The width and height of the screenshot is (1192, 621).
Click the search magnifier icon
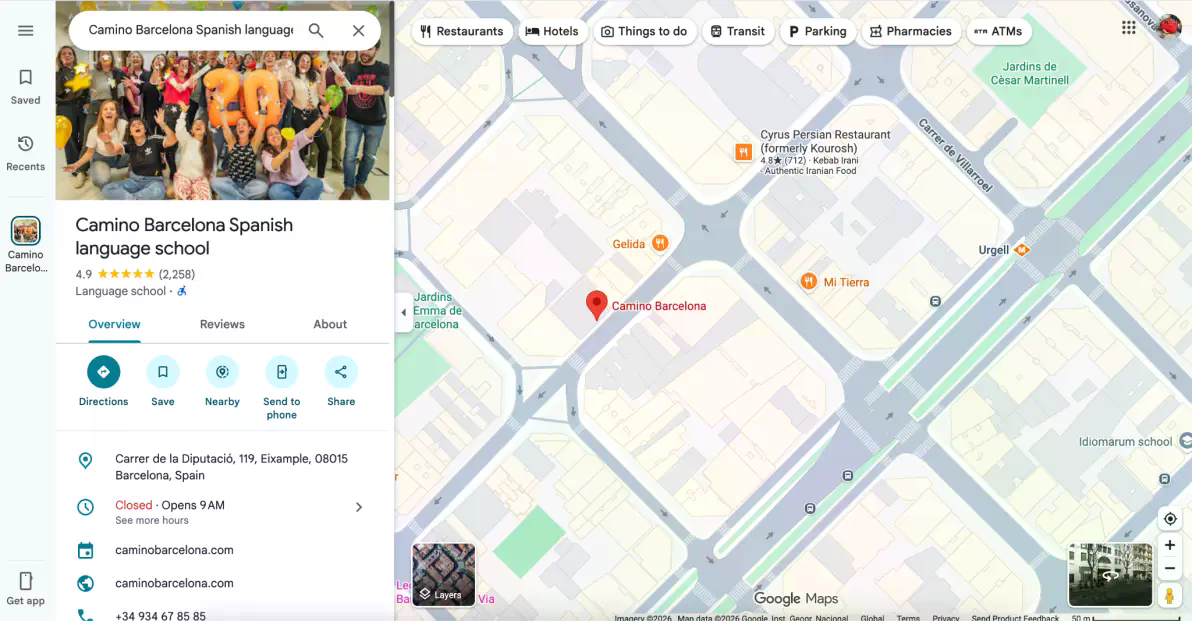point(315,30)
